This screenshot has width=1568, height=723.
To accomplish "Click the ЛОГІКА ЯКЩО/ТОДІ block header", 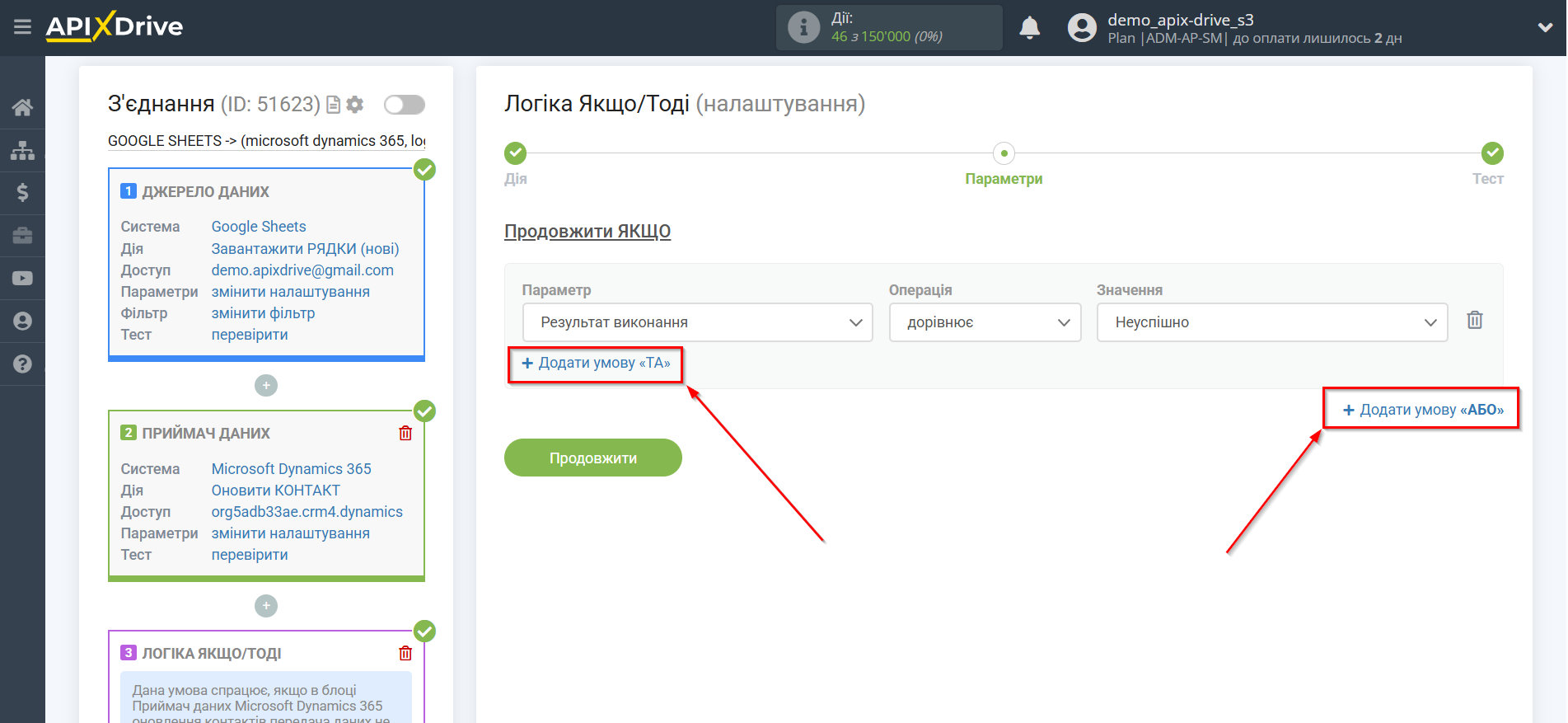I will [x=212, y=654].
